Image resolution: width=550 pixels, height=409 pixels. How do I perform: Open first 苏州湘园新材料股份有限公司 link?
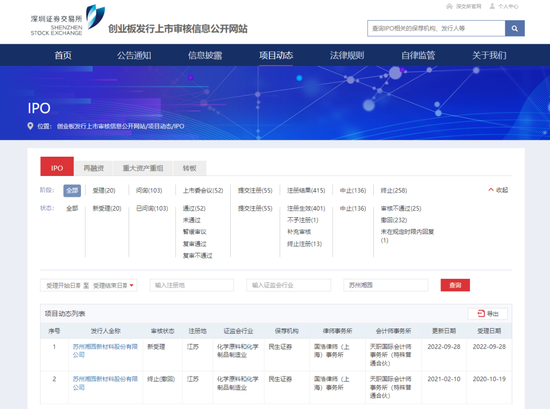point(105,351)
